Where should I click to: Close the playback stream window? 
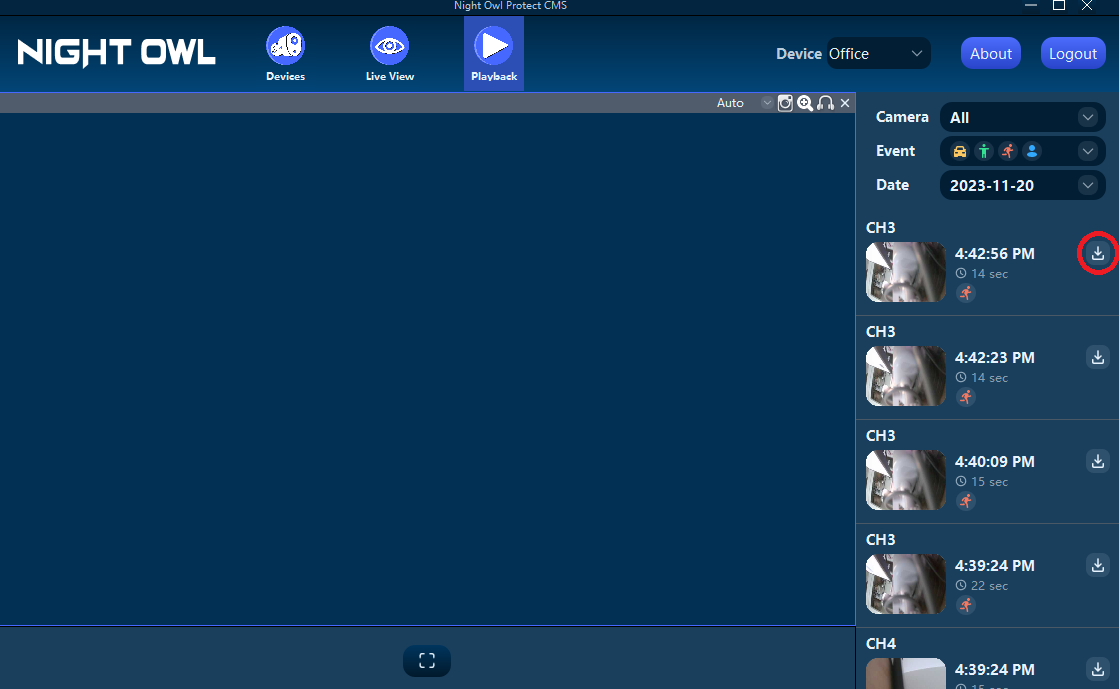[844, 102]
